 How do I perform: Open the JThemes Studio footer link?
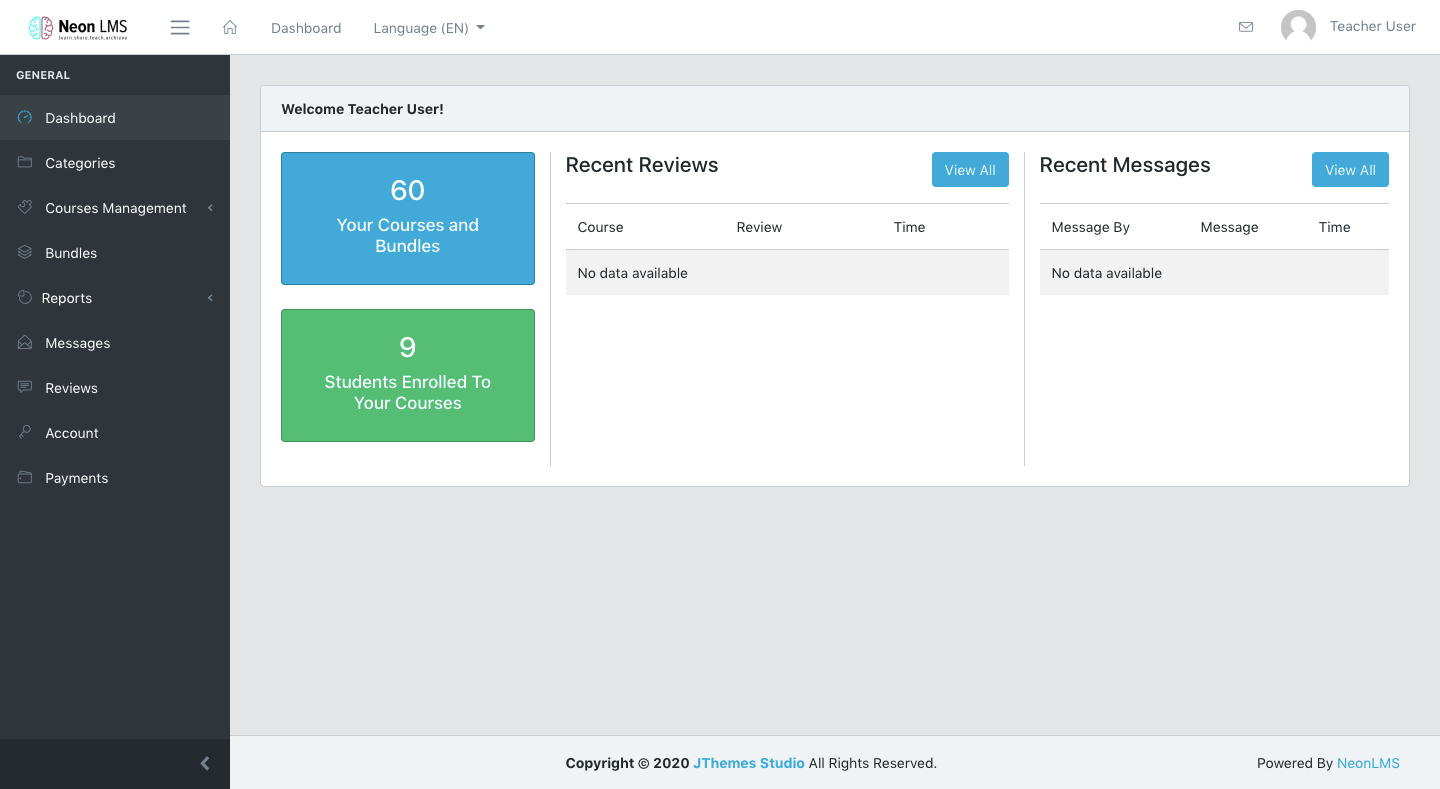[748, 763]
